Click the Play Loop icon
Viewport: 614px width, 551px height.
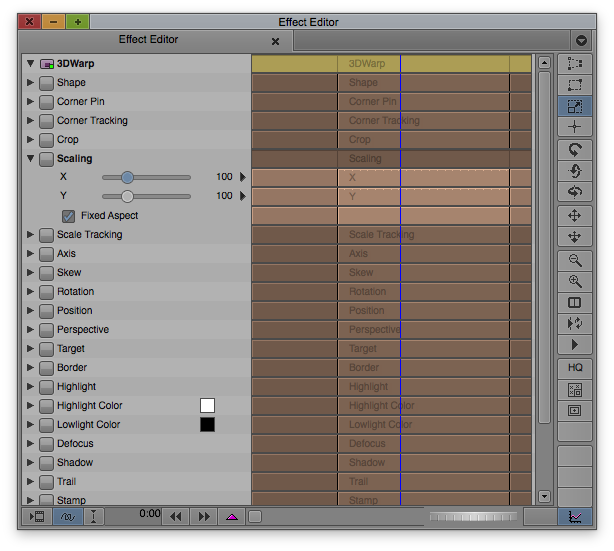(x=574, y=323)
